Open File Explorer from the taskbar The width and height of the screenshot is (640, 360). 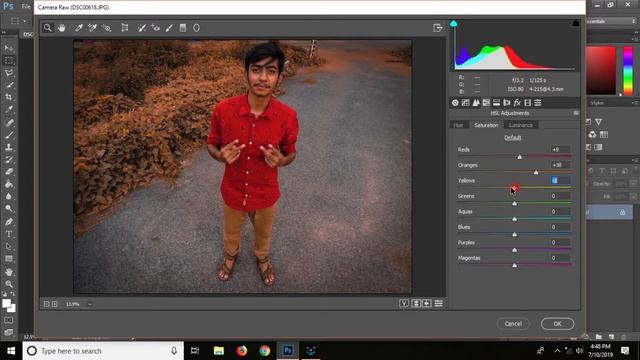219,351
